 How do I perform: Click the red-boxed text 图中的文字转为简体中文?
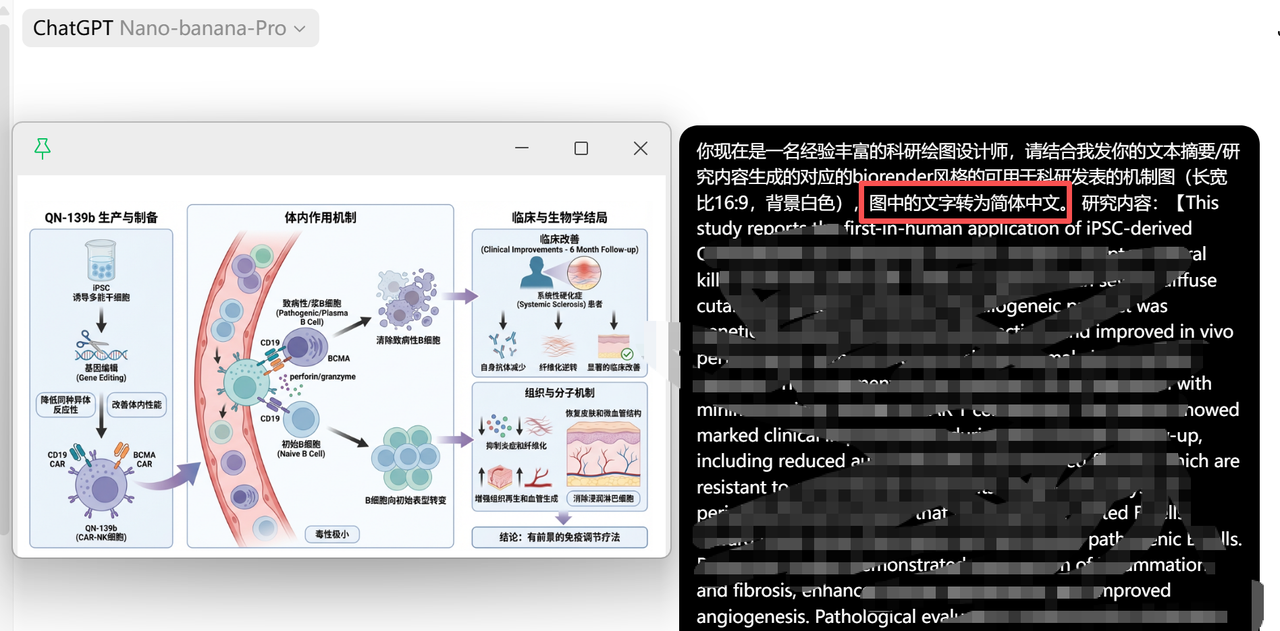tap(964, 201)
